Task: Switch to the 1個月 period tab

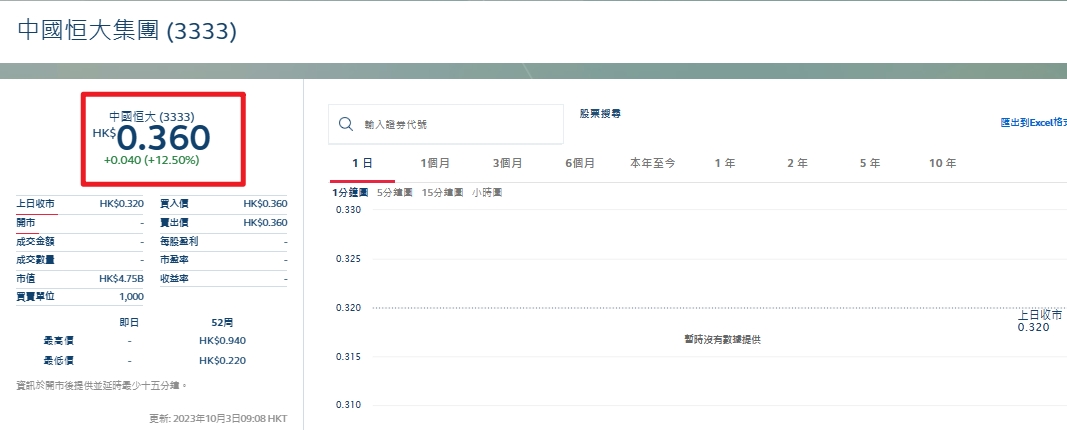Action: pyautogui.click(x=435, y=163)
